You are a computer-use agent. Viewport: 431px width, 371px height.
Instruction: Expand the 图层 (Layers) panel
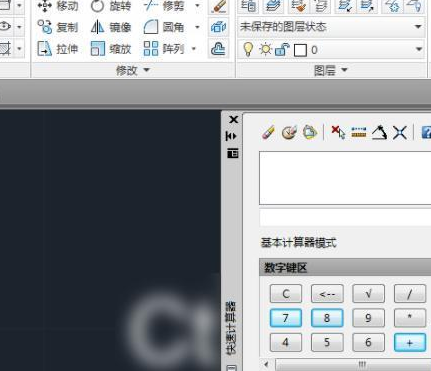pyautogui.click(x=331, y=70)
